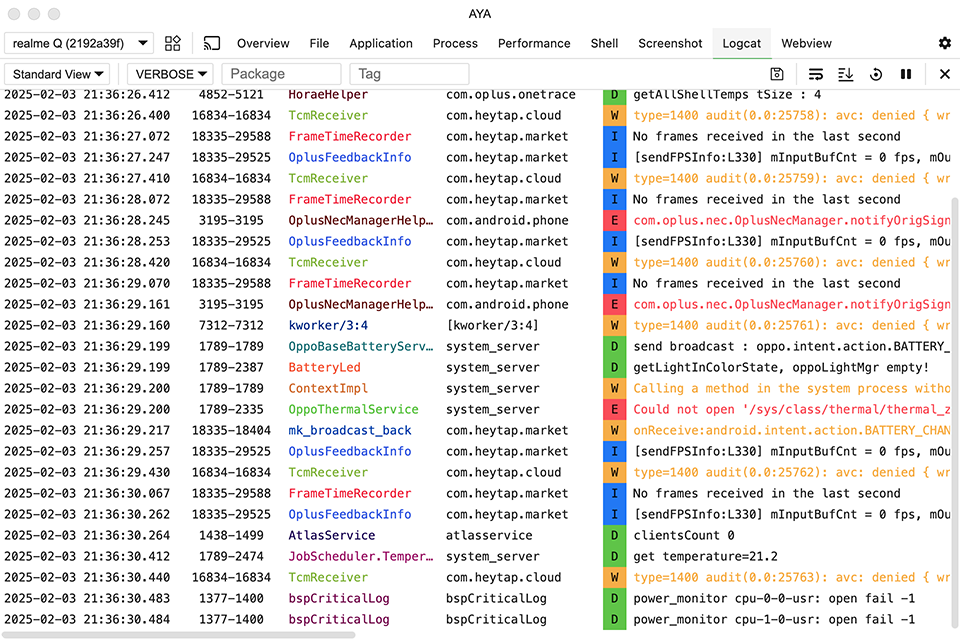Go to the Performance tab

tap(534, 43)
